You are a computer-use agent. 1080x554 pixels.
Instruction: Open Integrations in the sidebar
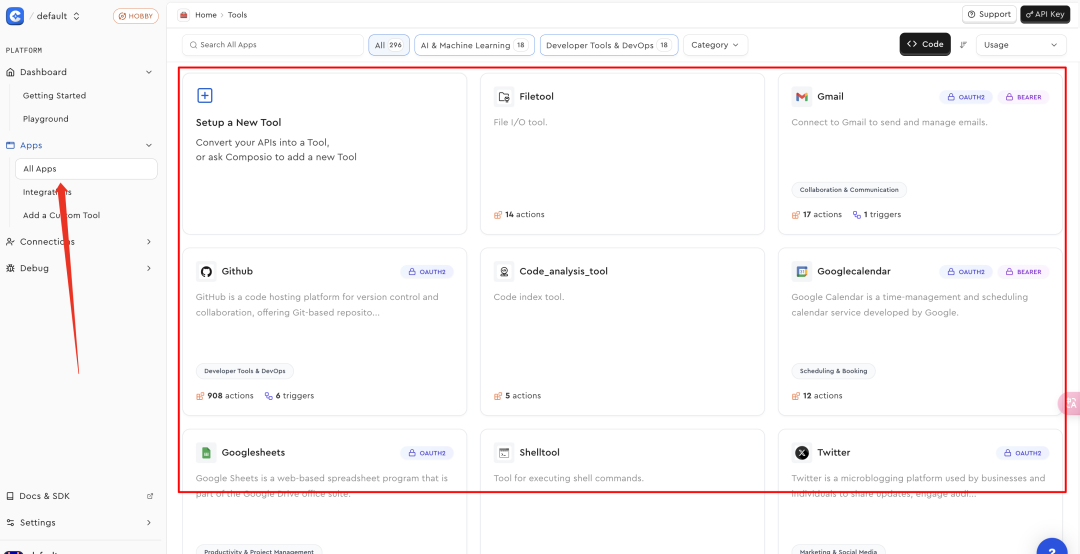[47, 192]
